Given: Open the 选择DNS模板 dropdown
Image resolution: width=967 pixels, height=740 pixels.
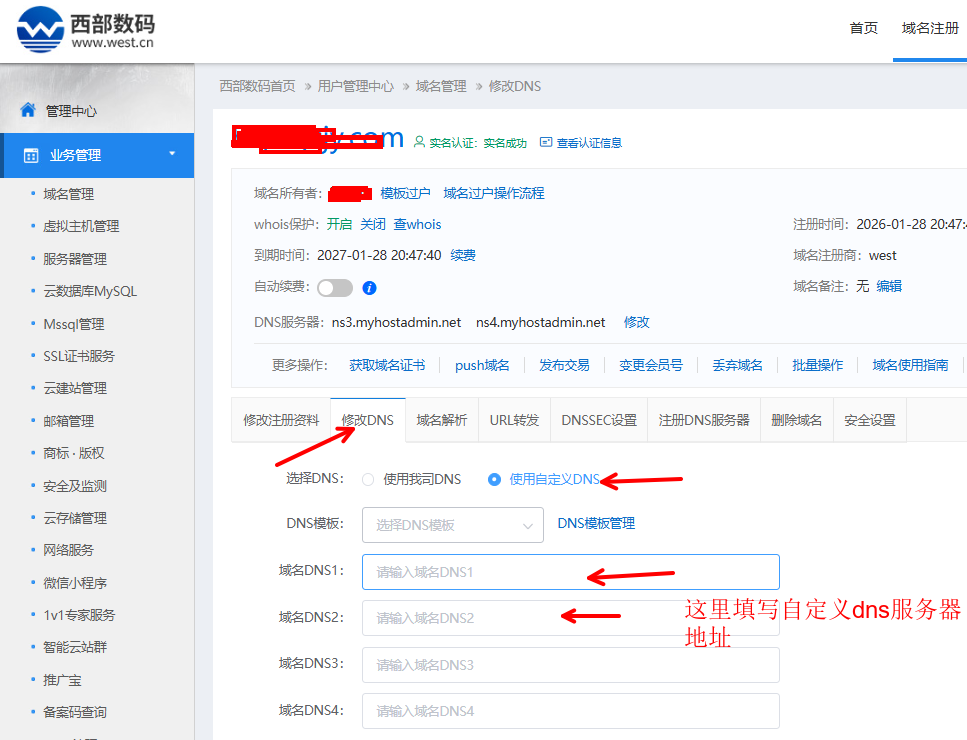Looking at the screenshot, I should 452,525.
